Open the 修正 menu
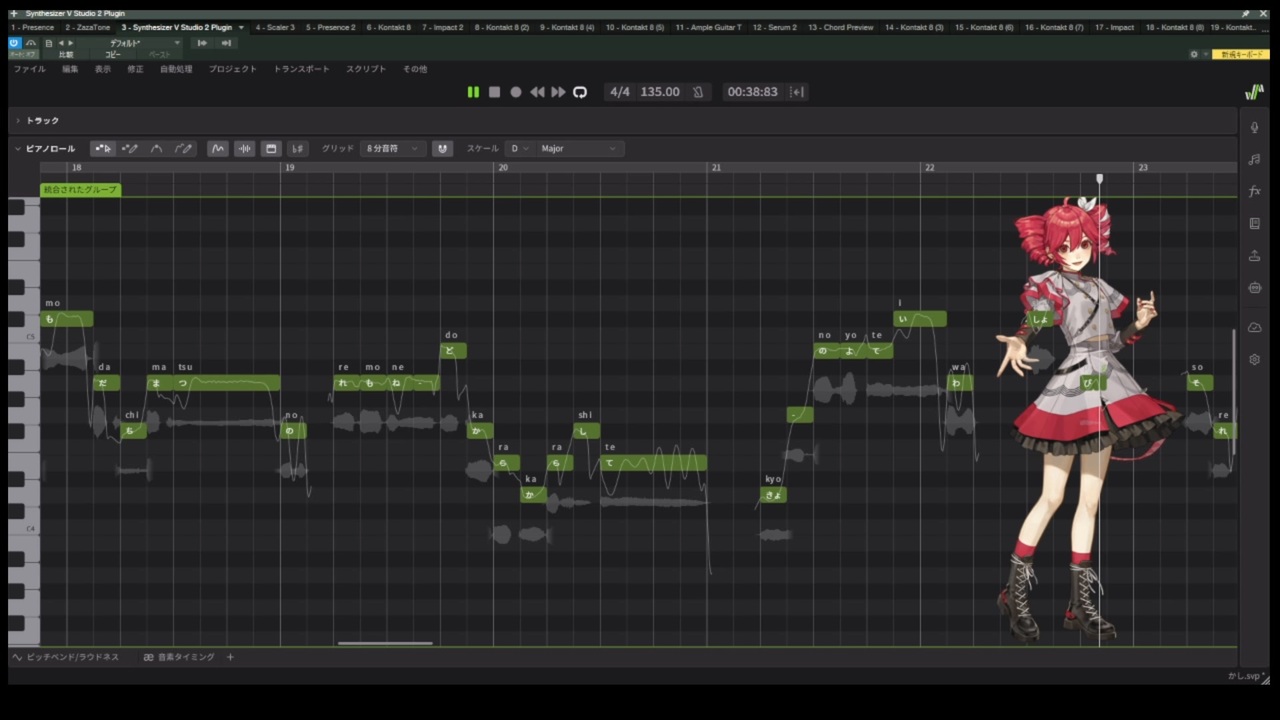The image size is (1280, 720). pyautogui.click(x=136, y=69)
